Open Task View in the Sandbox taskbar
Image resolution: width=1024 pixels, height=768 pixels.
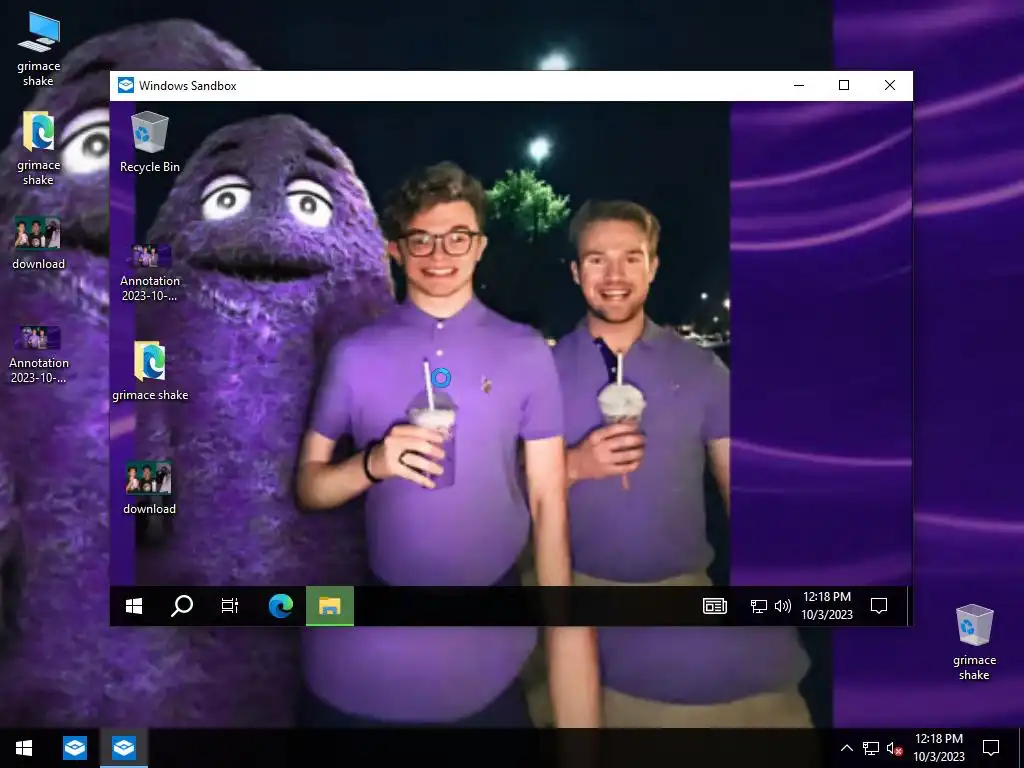tap(229, 606)
